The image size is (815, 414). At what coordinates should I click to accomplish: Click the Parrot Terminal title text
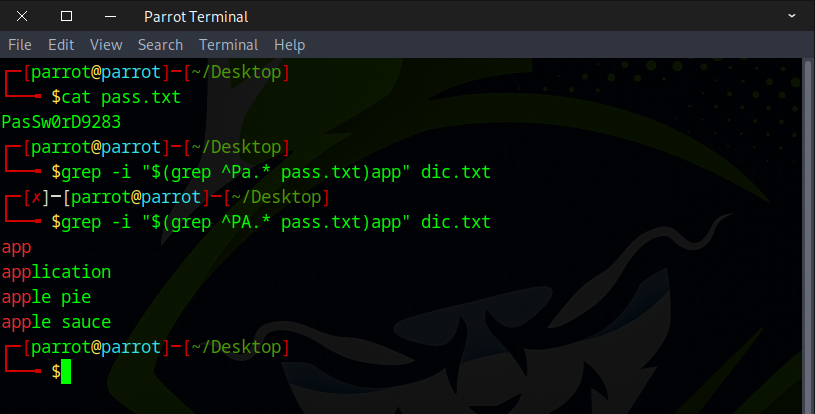[x=196, y=16]
